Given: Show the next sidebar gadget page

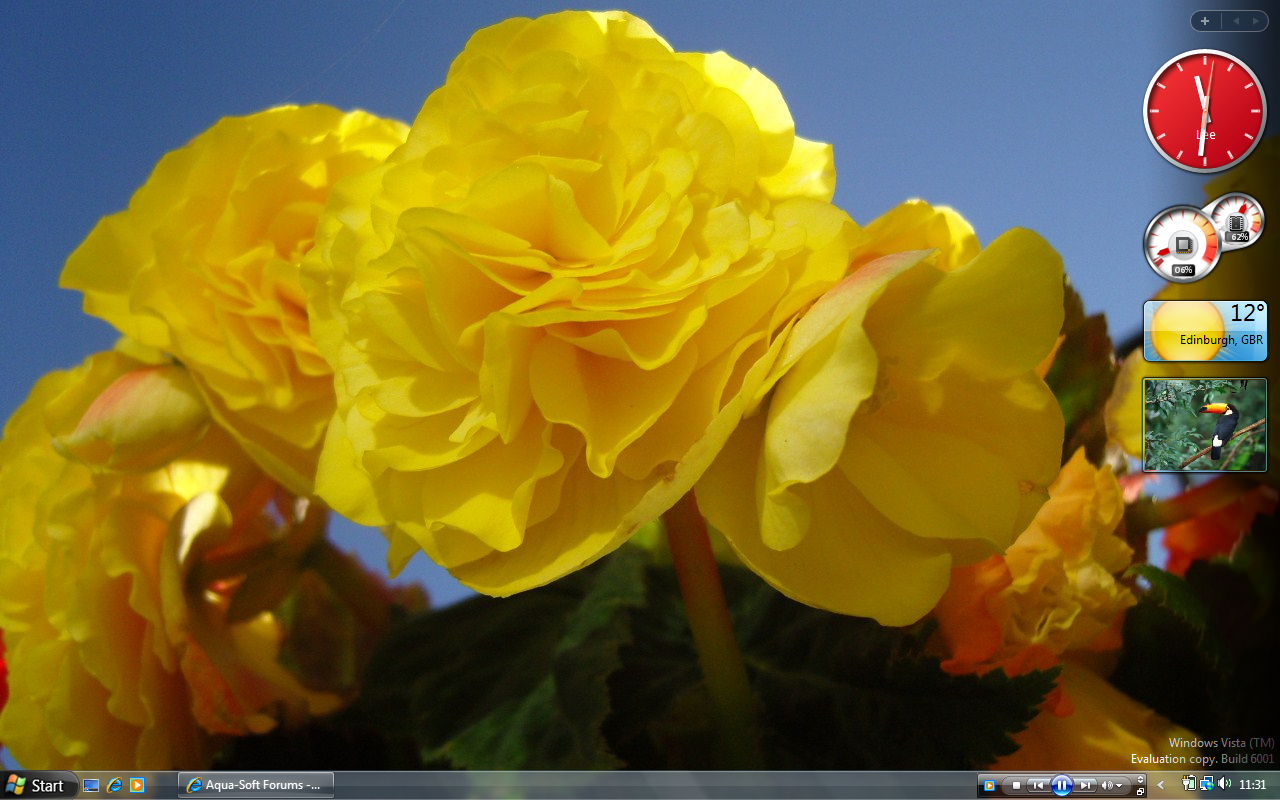Looking at the screenshot, I should 1256,21.
